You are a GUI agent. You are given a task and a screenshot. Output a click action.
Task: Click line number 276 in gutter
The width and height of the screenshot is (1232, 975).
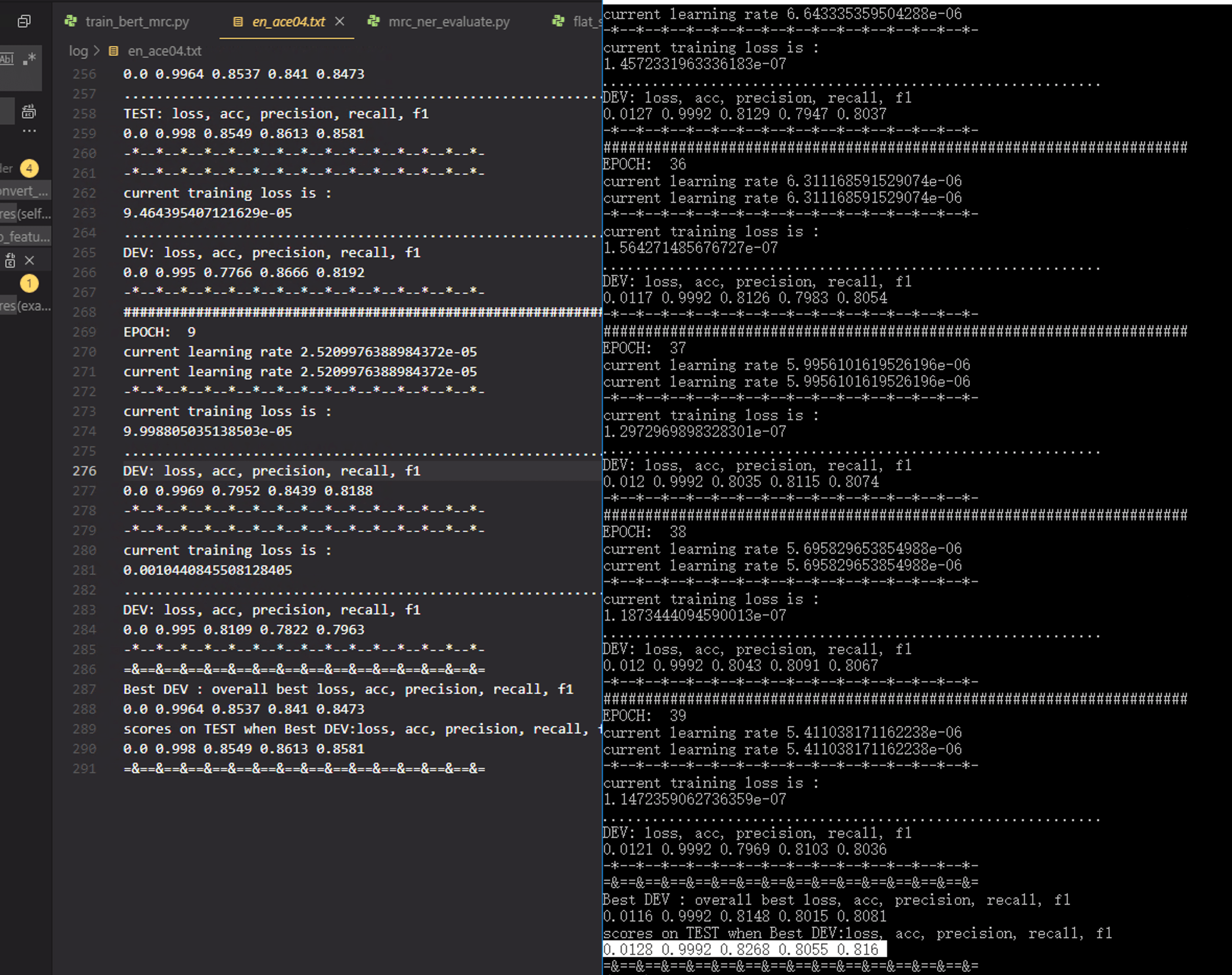click(x=85, y=471)
